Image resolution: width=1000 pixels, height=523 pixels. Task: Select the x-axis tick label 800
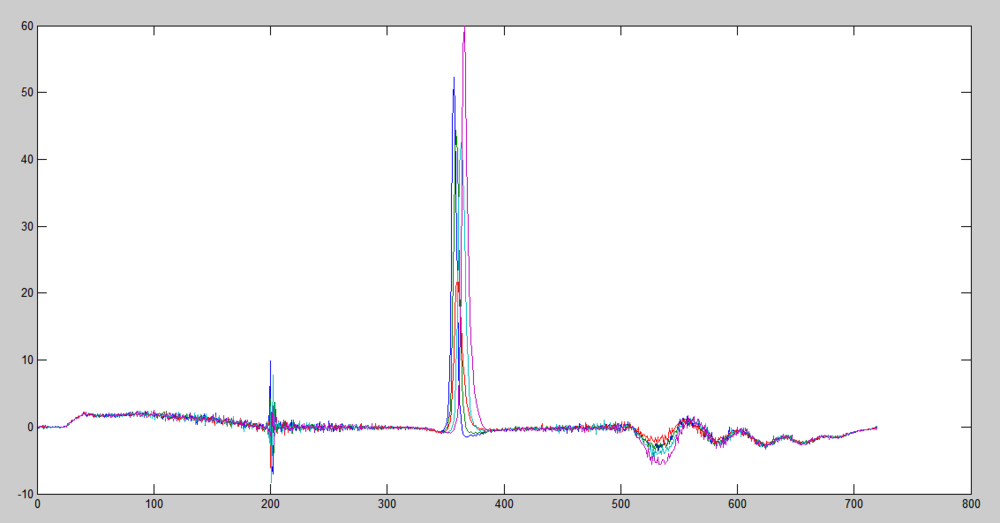pos(970,505)
